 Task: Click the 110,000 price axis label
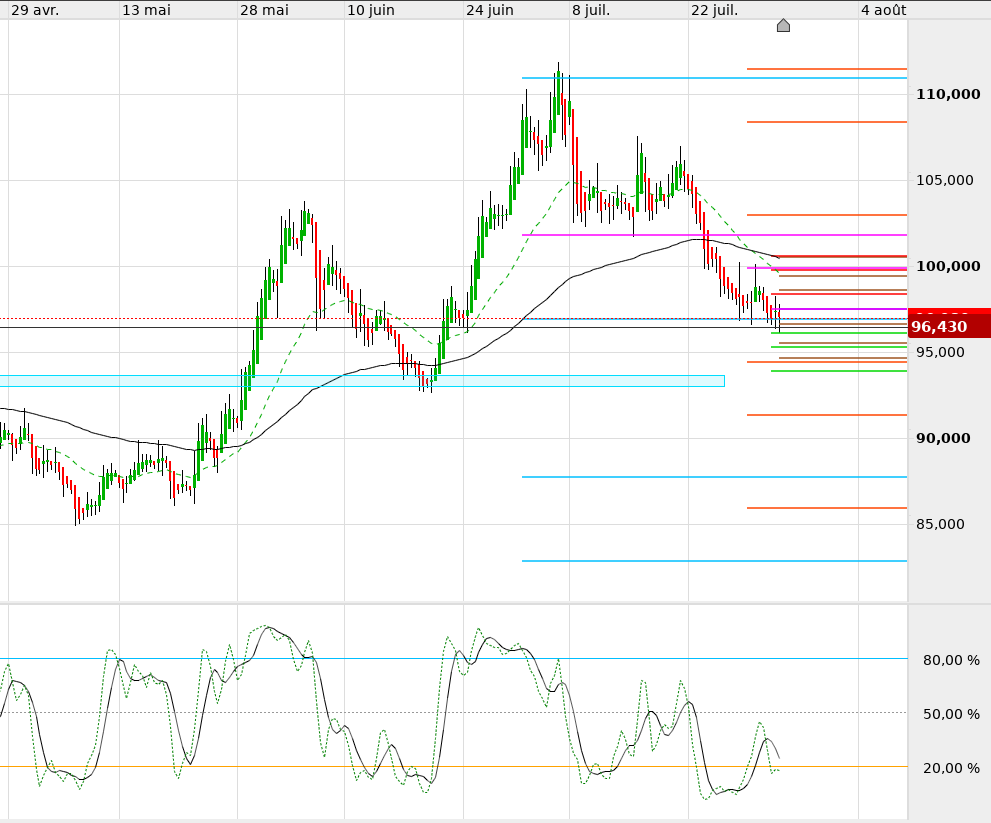click(x=948, y=94)
